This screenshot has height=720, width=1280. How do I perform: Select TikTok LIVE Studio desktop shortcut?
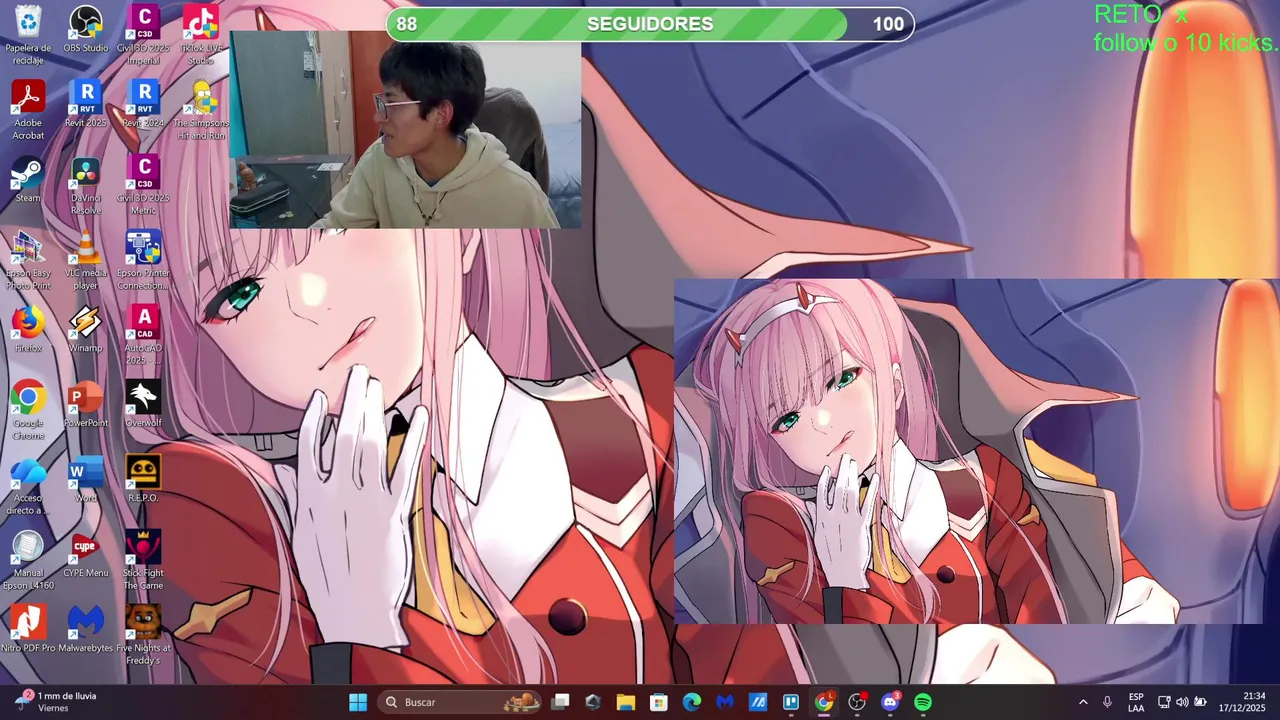click(x=201, y=34)
